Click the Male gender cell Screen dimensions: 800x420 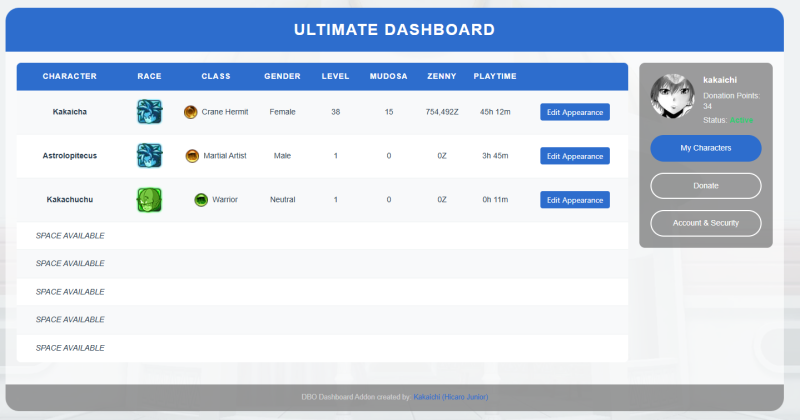(x=282, y=156)
